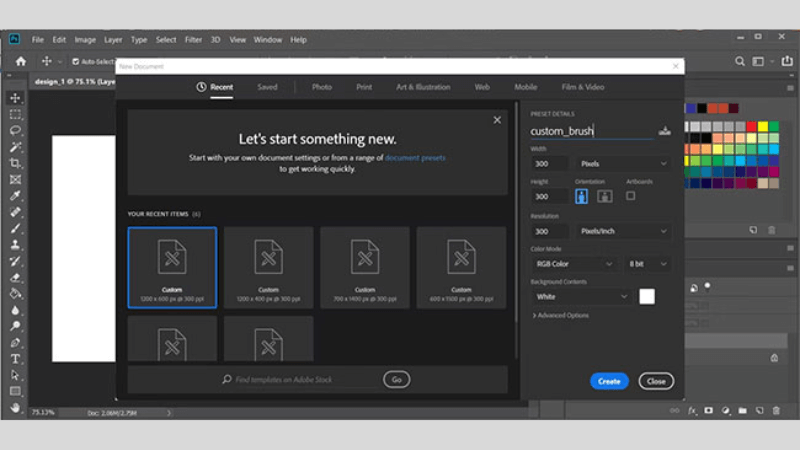Expand the status bar arrow menu

point(169,413)
